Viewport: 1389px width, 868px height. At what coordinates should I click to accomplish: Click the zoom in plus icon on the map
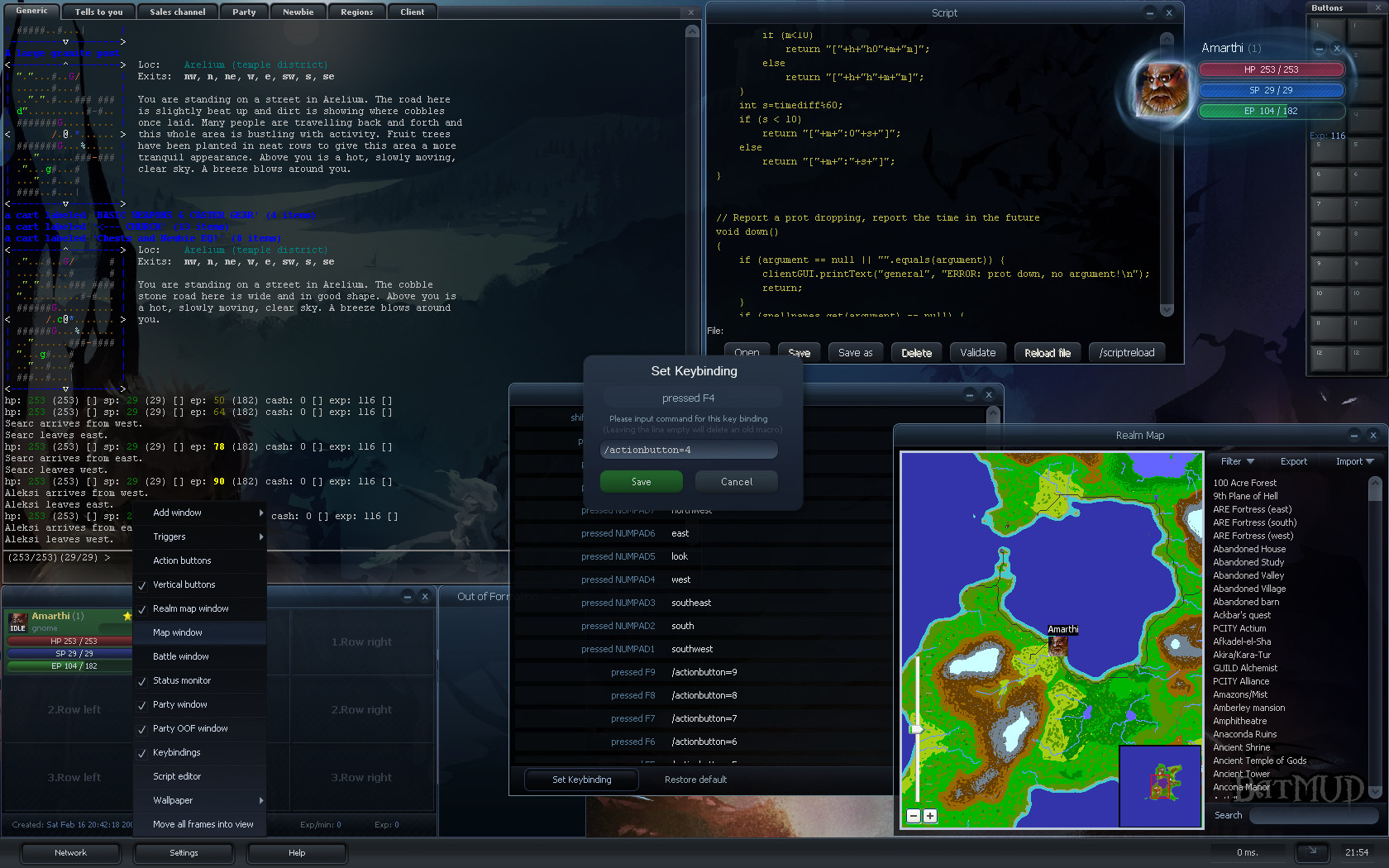929,816
